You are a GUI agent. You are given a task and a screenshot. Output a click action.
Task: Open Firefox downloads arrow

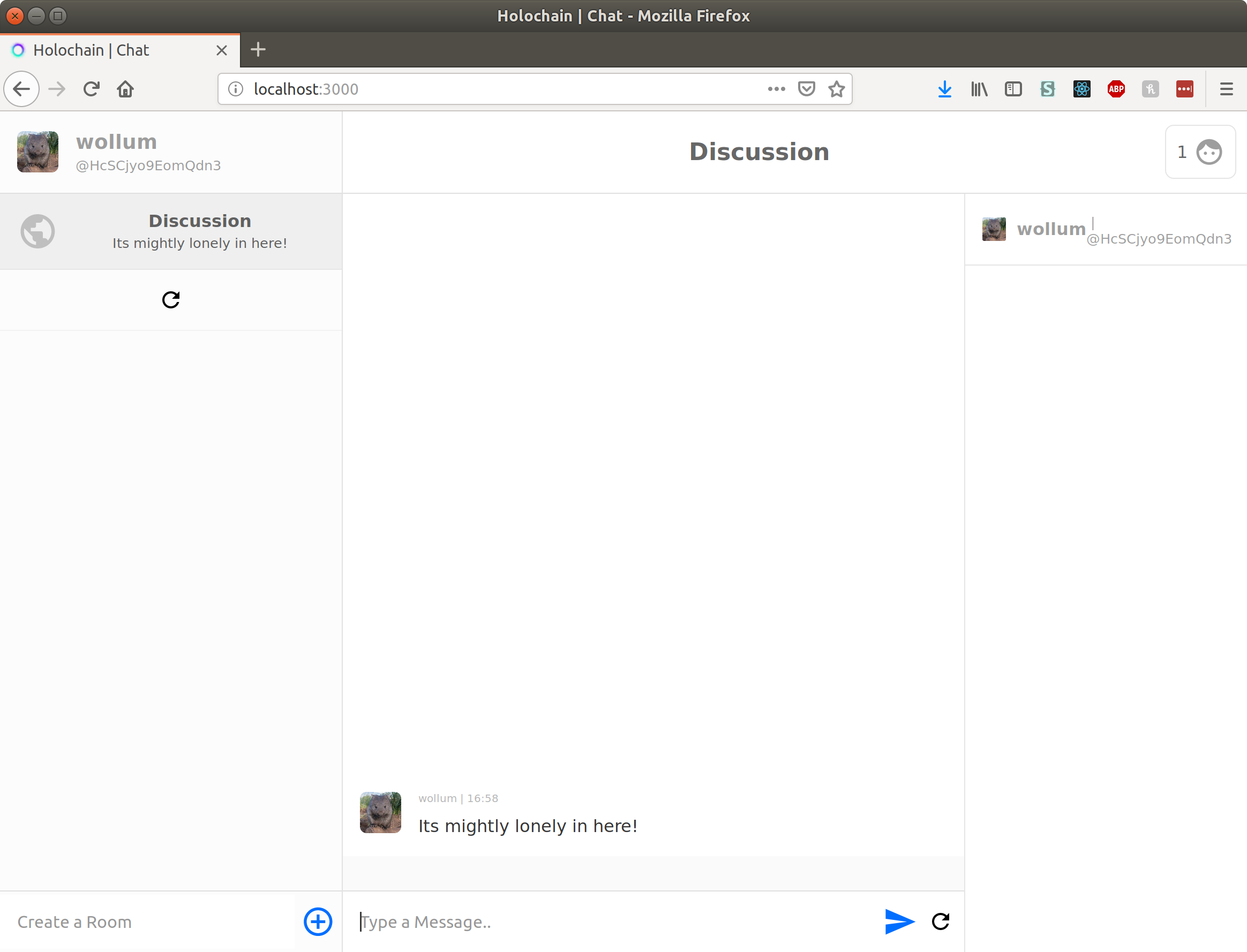[944, 89]
